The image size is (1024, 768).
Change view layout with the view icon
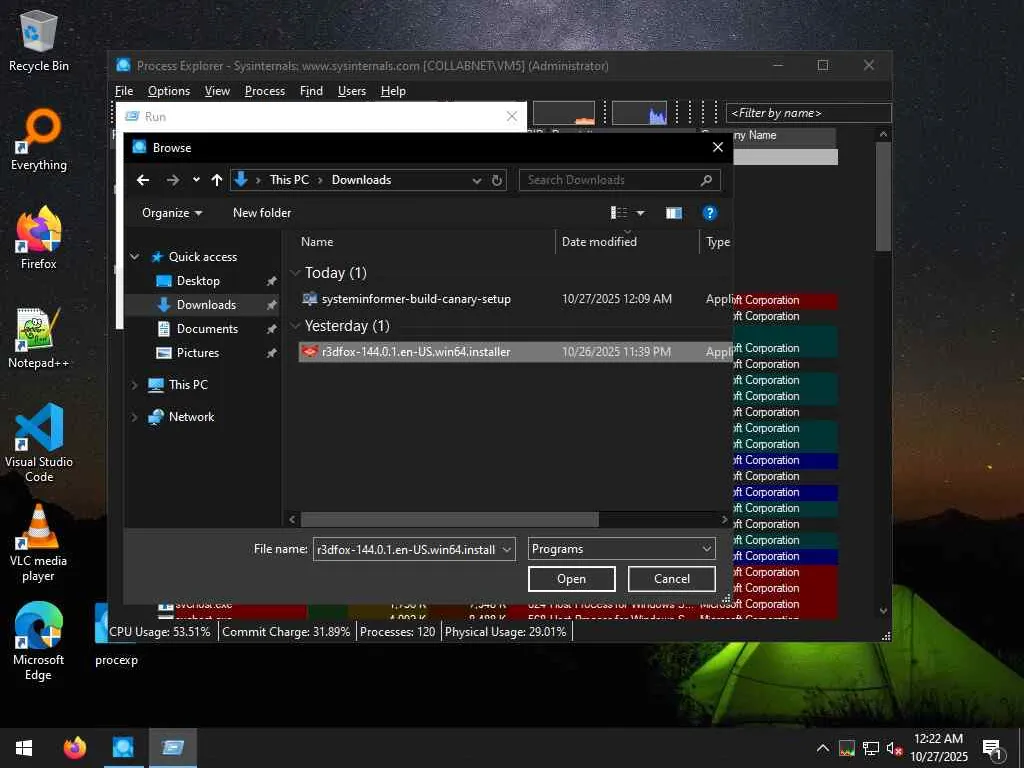pyautogui.click(x=618, y=213)
